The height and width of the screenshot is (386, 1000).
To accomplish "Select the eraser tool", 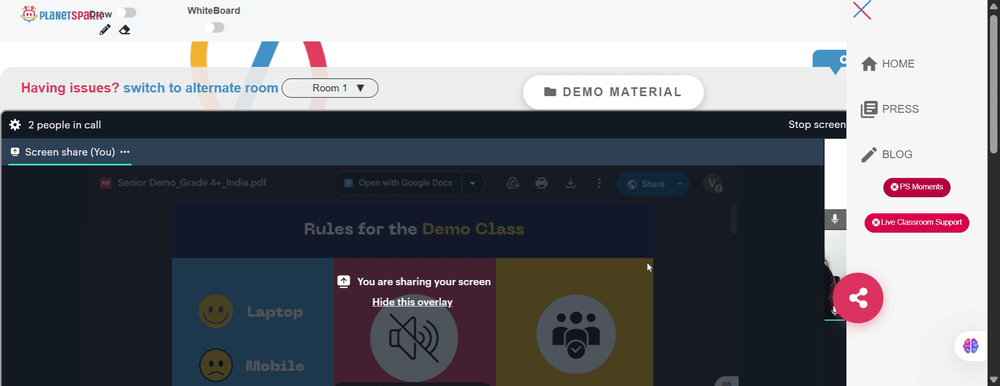I will point(125,29).
